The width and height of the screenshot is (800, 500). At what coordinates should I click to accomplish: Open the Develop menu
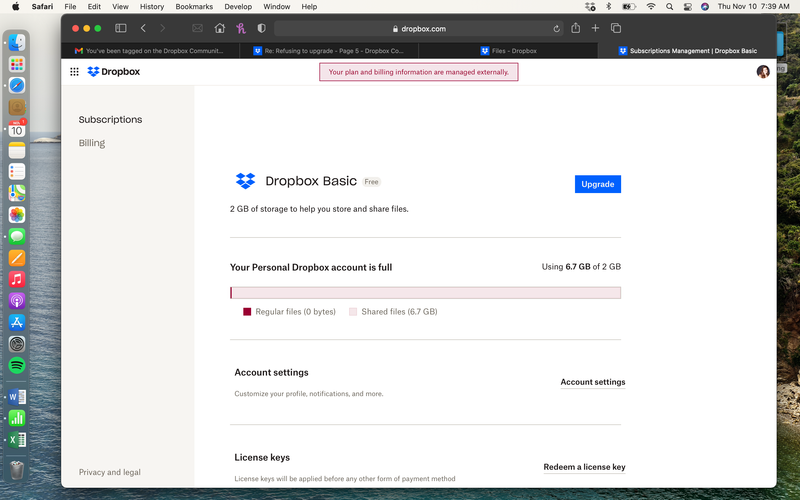pos(238,7)
